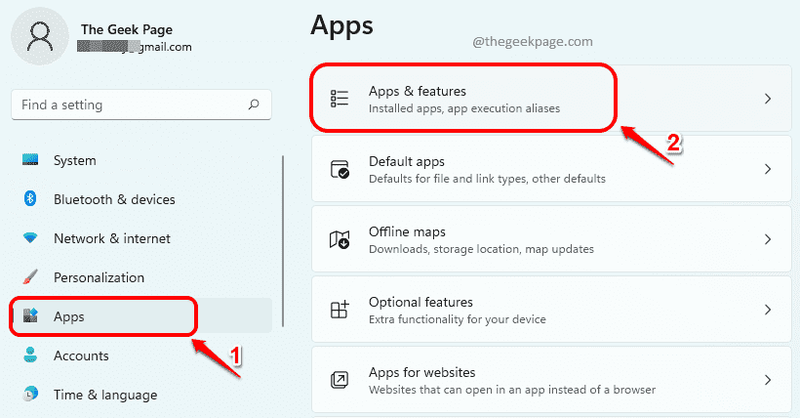Screen dimensions: 800x418
Task: Click the sidebar vertical scrollbar
Action: (x=283, y=241)
